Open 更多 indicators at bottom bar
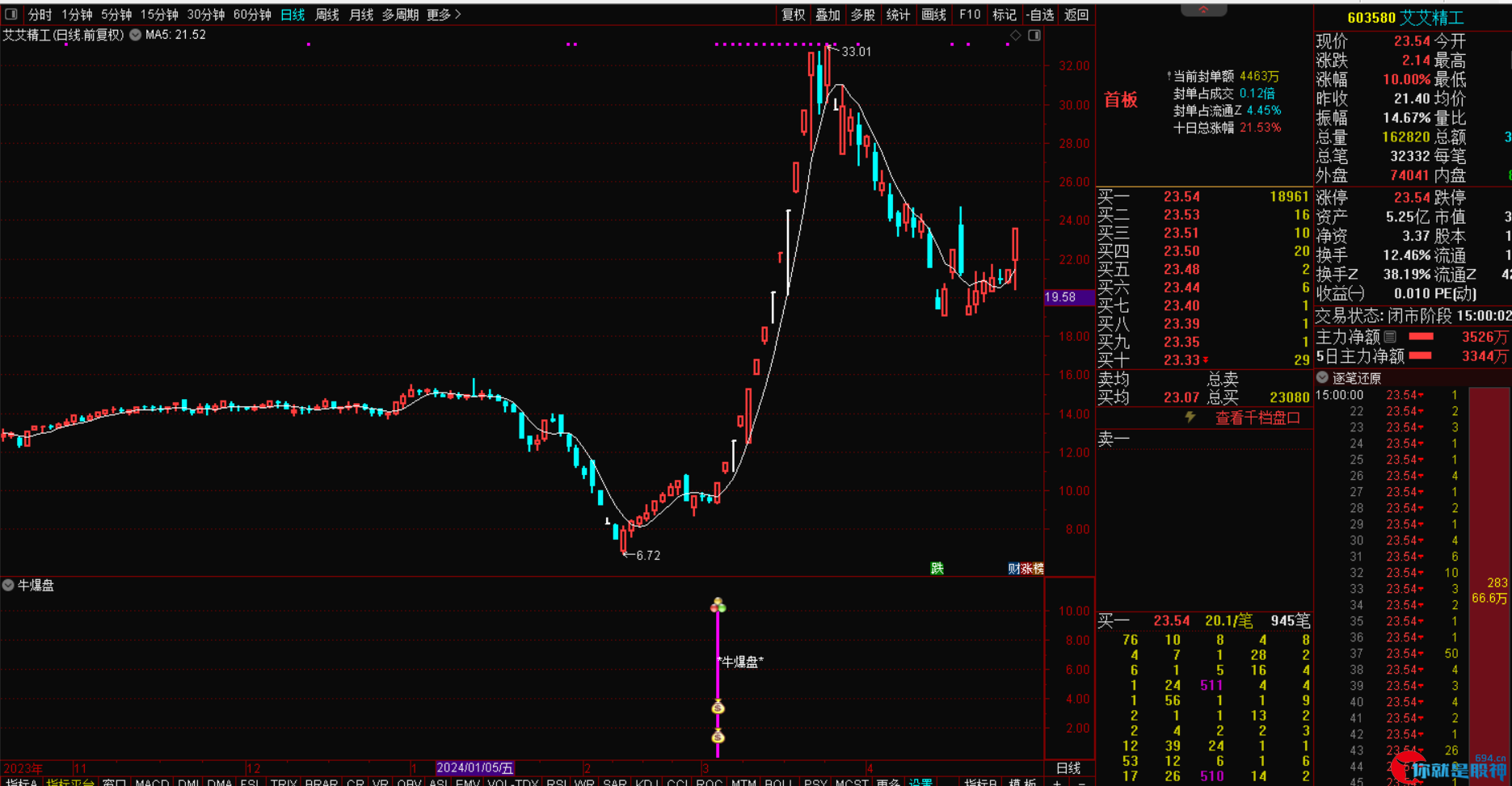The height and width of the screenshot is (786, 1512). pyautogui.click(x=888, y=782)
